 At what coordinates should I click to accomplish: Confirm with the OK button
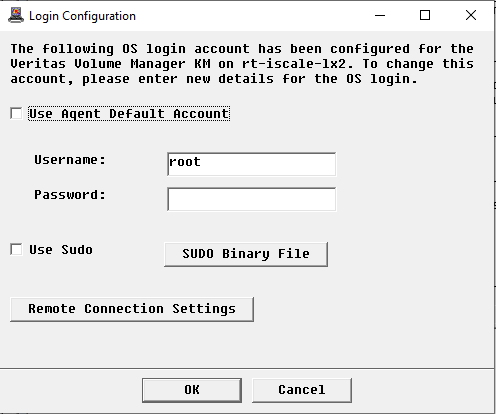point(192,390)
